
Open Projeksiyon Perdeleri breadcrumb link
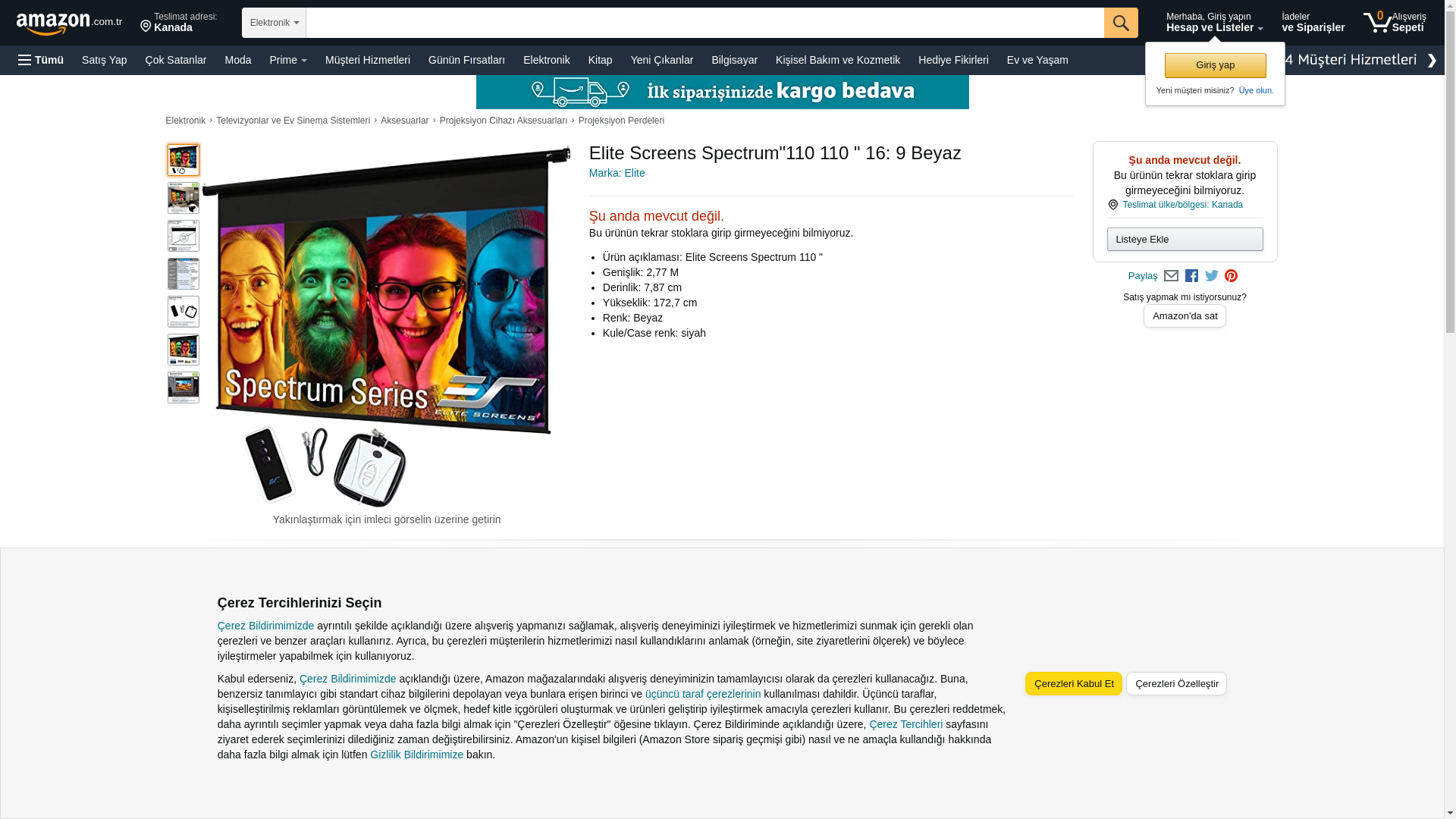tap(621, 121)
